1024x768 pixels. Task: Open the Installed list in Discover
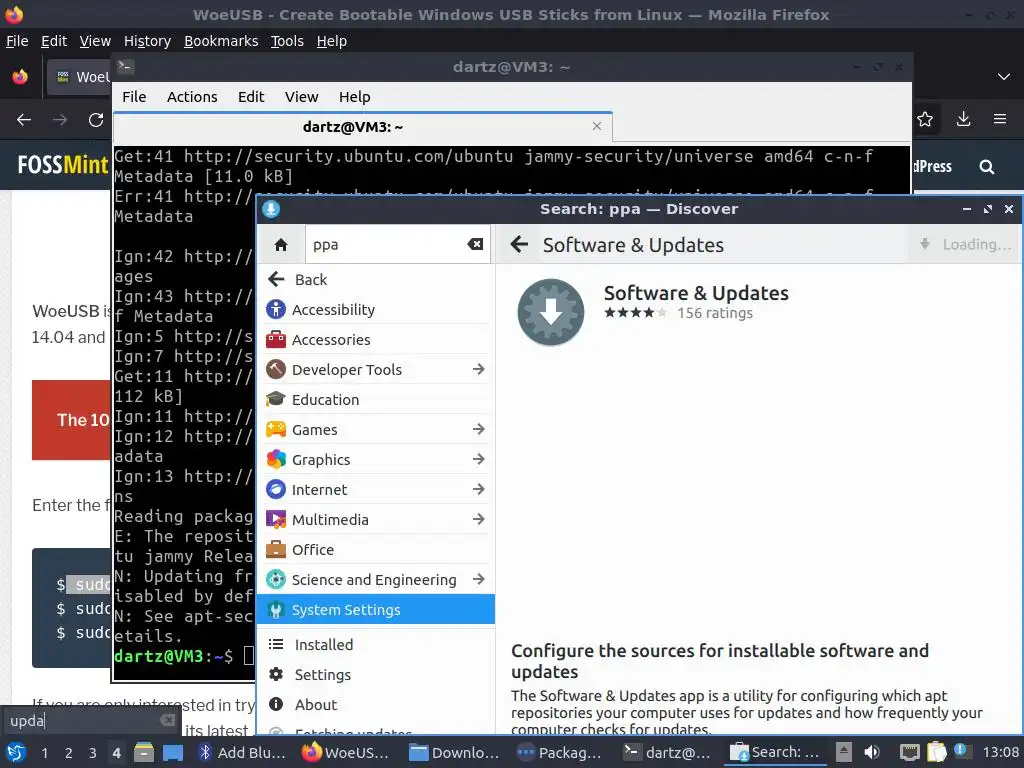[x=376, y=645]
